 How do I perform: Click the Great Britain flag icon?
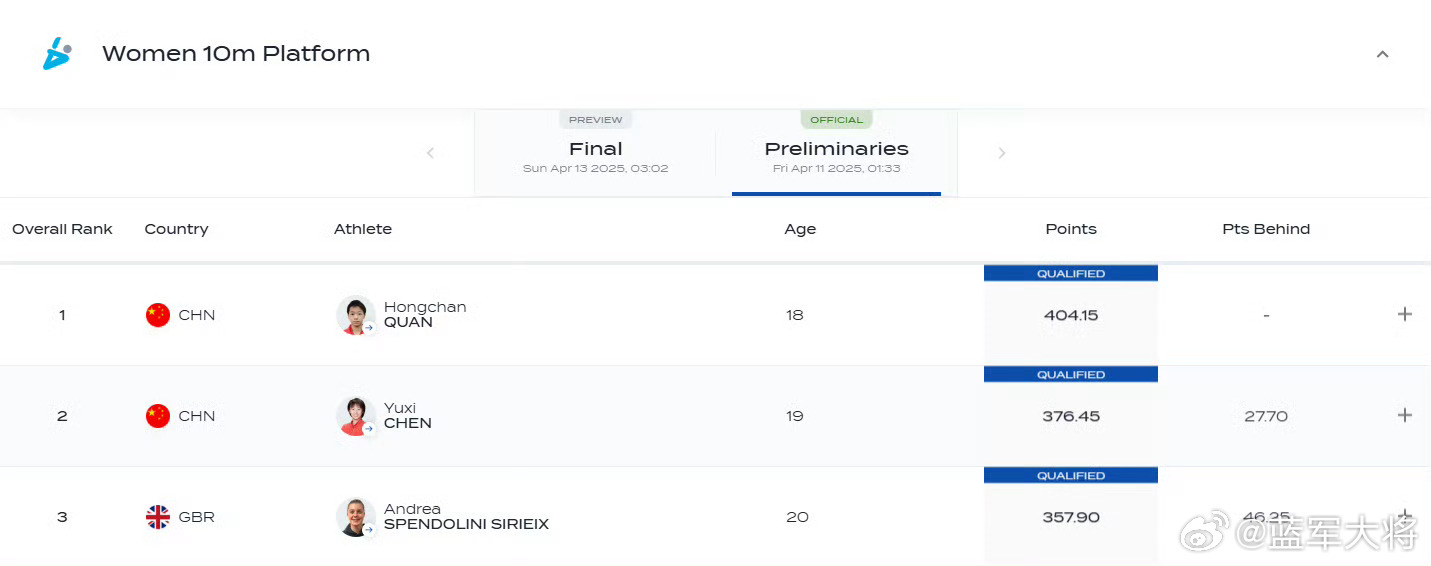click(x=158, y=517)
